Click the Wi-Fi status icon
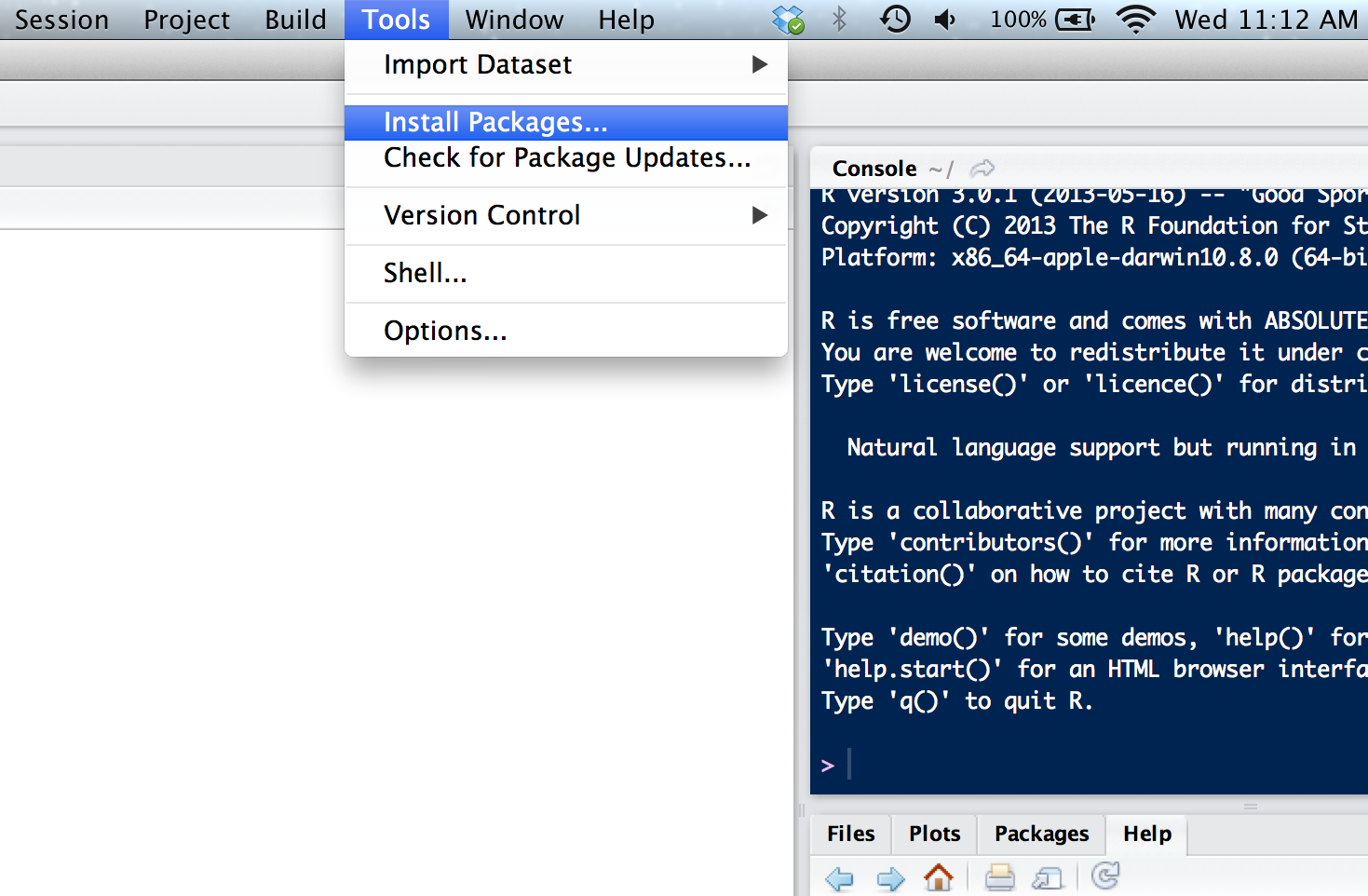Image resolution: width=1368 pixels, height=896 pixels. (1136, 19)
